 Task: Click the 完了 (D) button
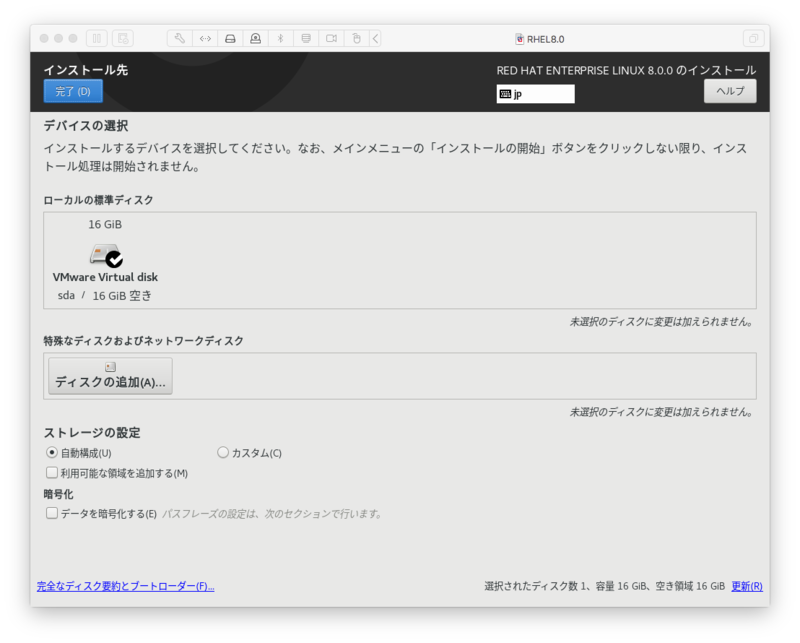click(73, 91)
